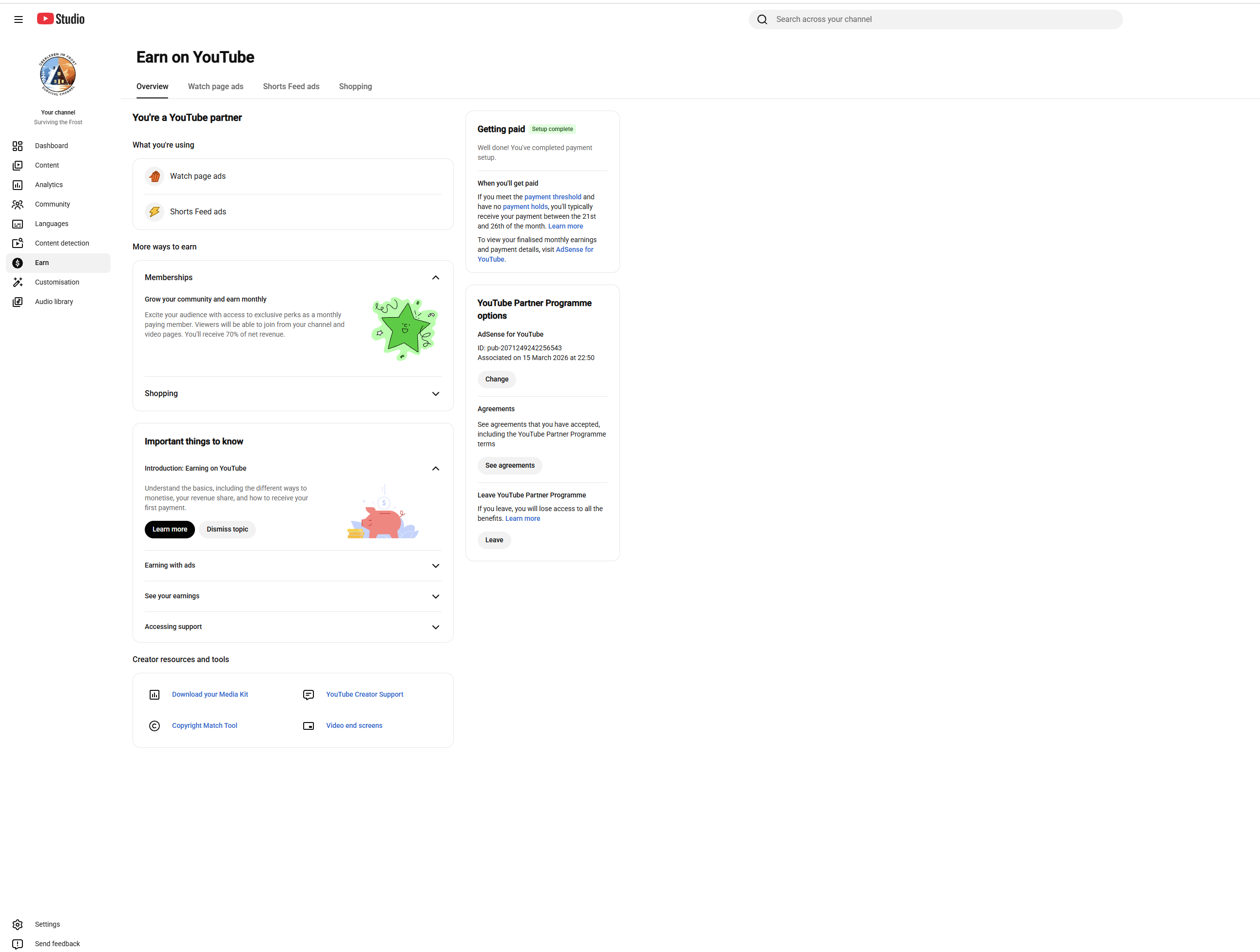Open the Customisation wand icon
This screenshot has width=1260, height=952.
coord(18,283)
